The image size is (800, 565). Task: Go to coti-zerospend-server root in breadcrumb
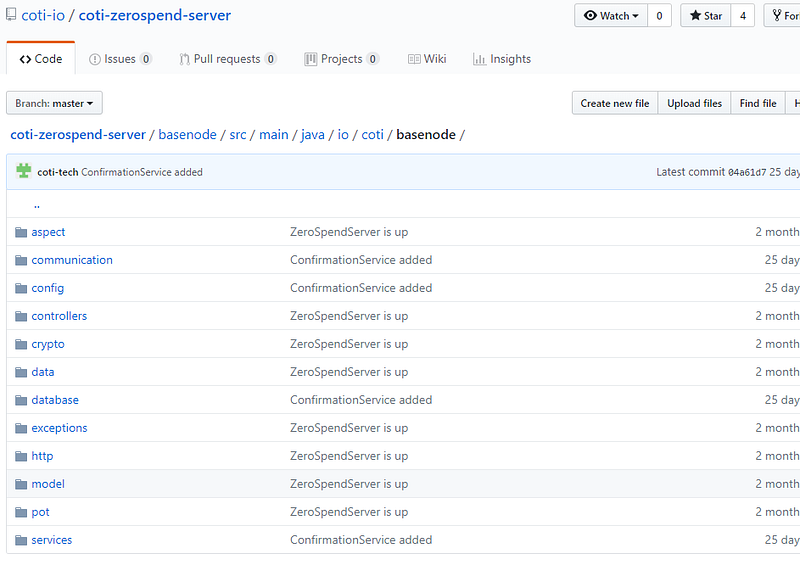pyautogui.click(x=78, y=135)
